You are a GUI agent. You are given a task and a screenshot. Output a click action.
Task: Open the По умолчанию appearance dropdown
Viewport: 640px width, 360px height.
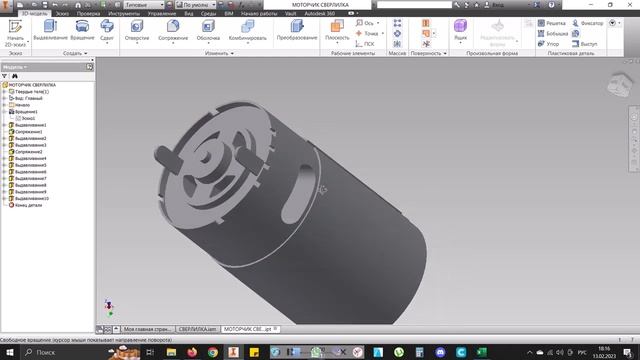tap(196, 5)
